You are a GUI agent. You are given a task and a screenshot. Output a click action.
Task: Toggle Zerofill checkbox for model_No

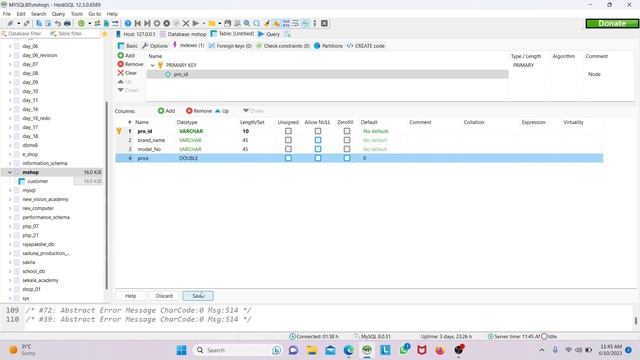pos(347,149)
